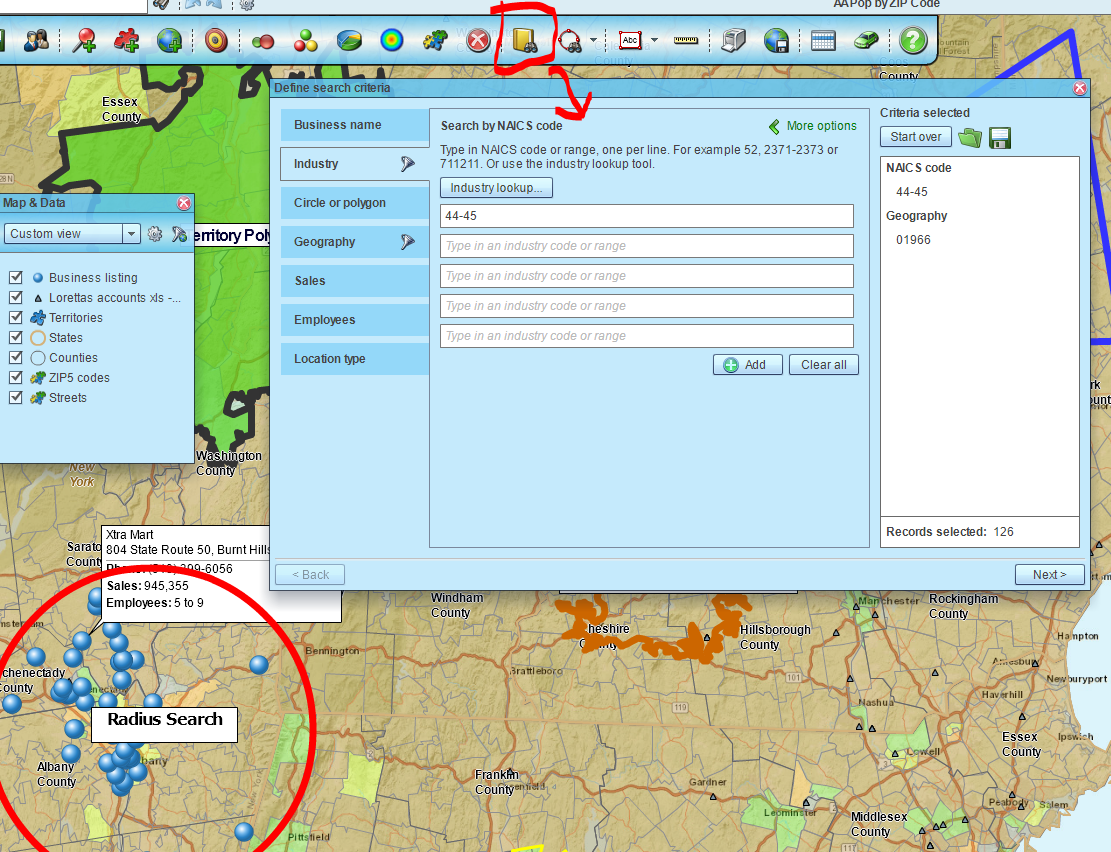
Task: Uncheck the Business listing layer checkbox
Action: 16,277
